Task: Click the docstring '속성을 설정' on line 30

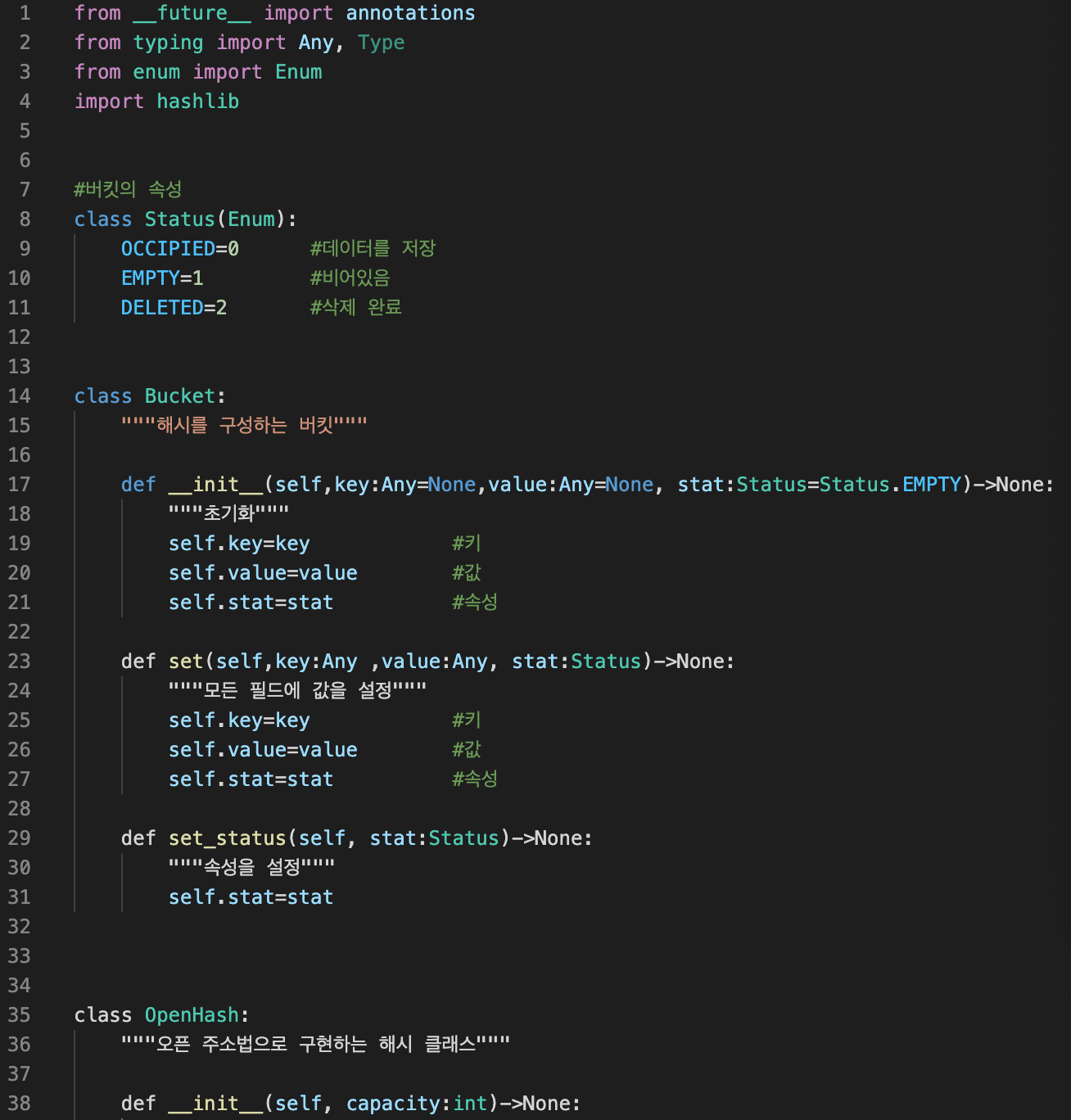Action: (x=251, y=868)
